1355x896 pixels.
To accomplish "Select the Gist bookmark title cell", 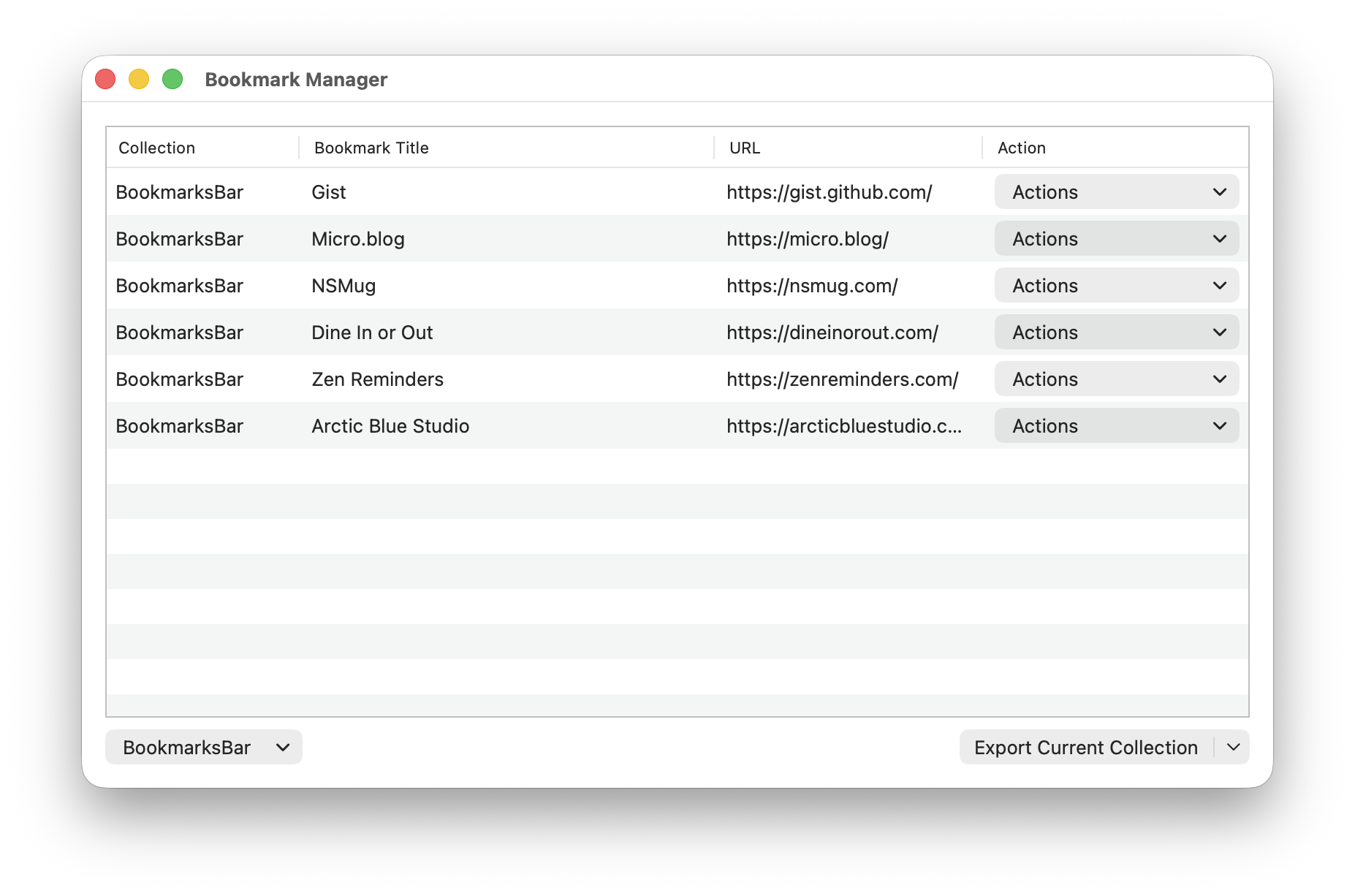I will click(329, 192).
